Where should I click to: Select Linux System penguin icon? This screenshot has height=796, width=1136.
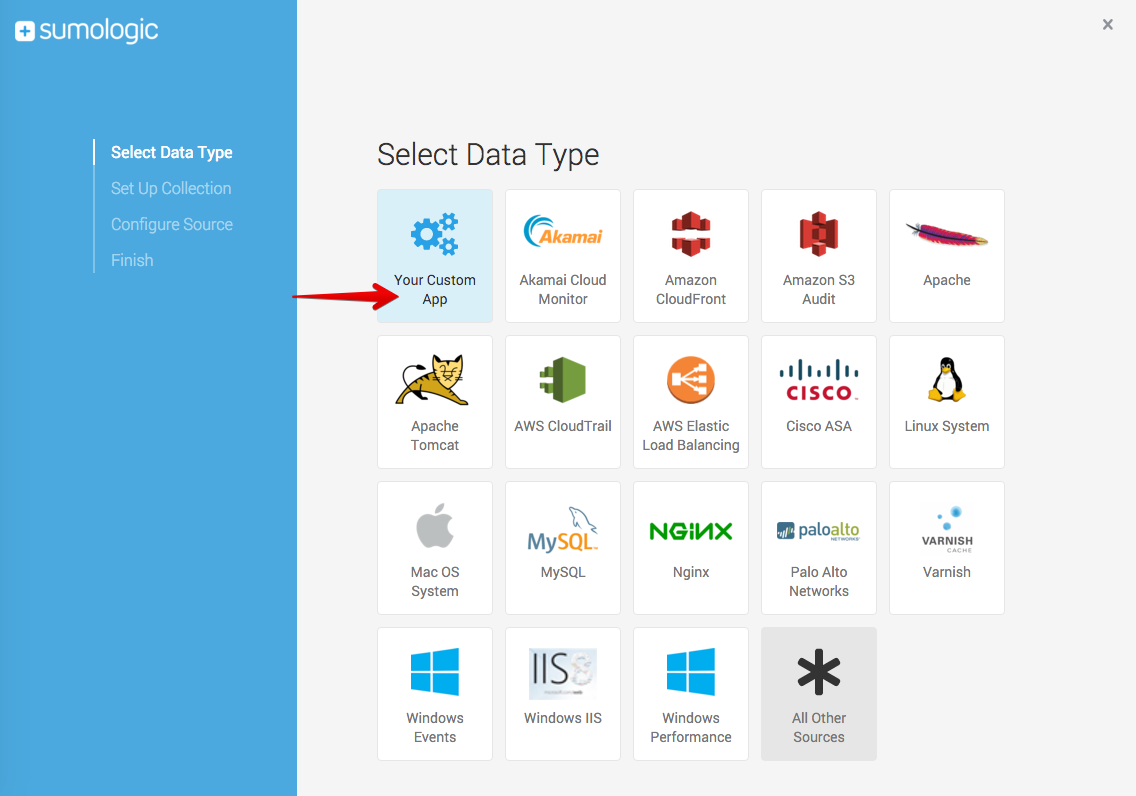click(946, 381)
